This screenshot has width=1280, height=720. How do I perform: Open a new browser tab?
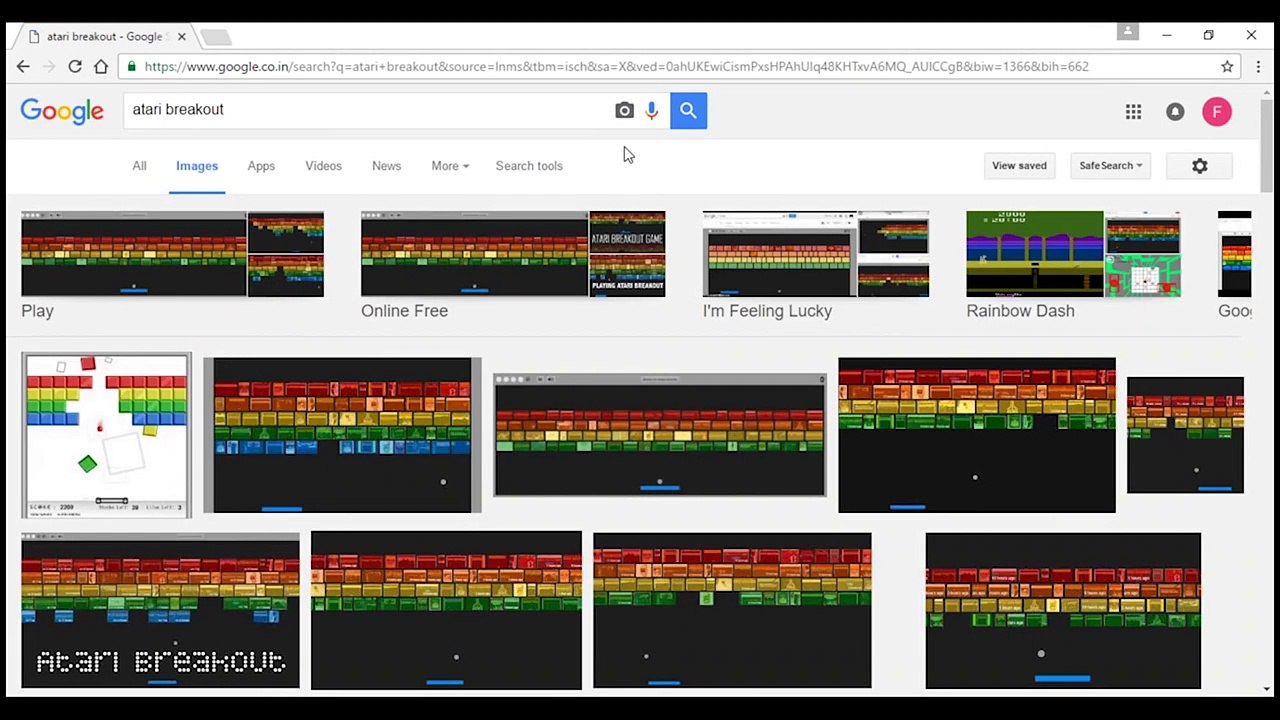click(x=216, y=37)
